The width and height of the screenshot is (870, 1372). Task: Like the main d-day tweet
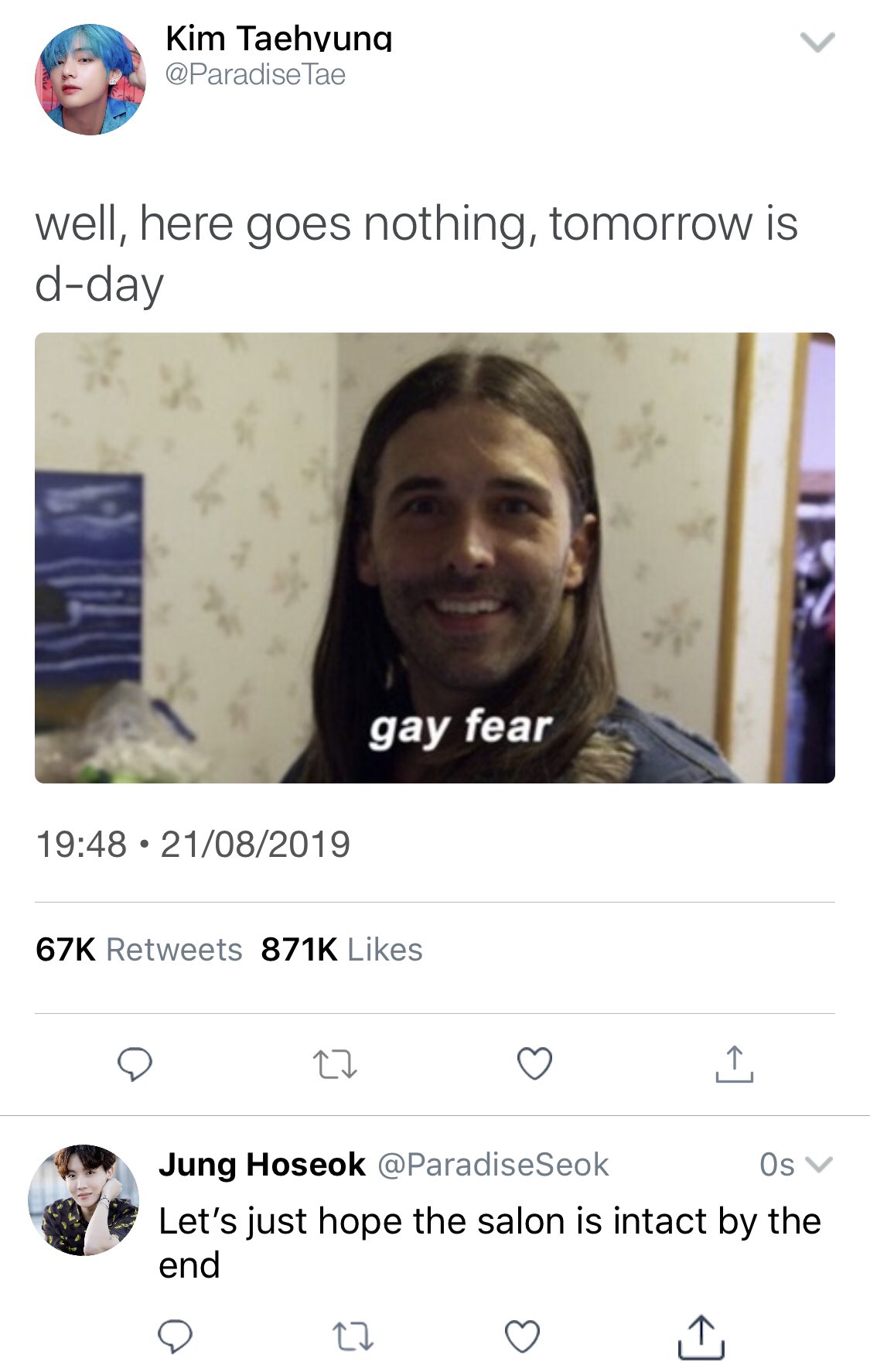[534, 1063]
